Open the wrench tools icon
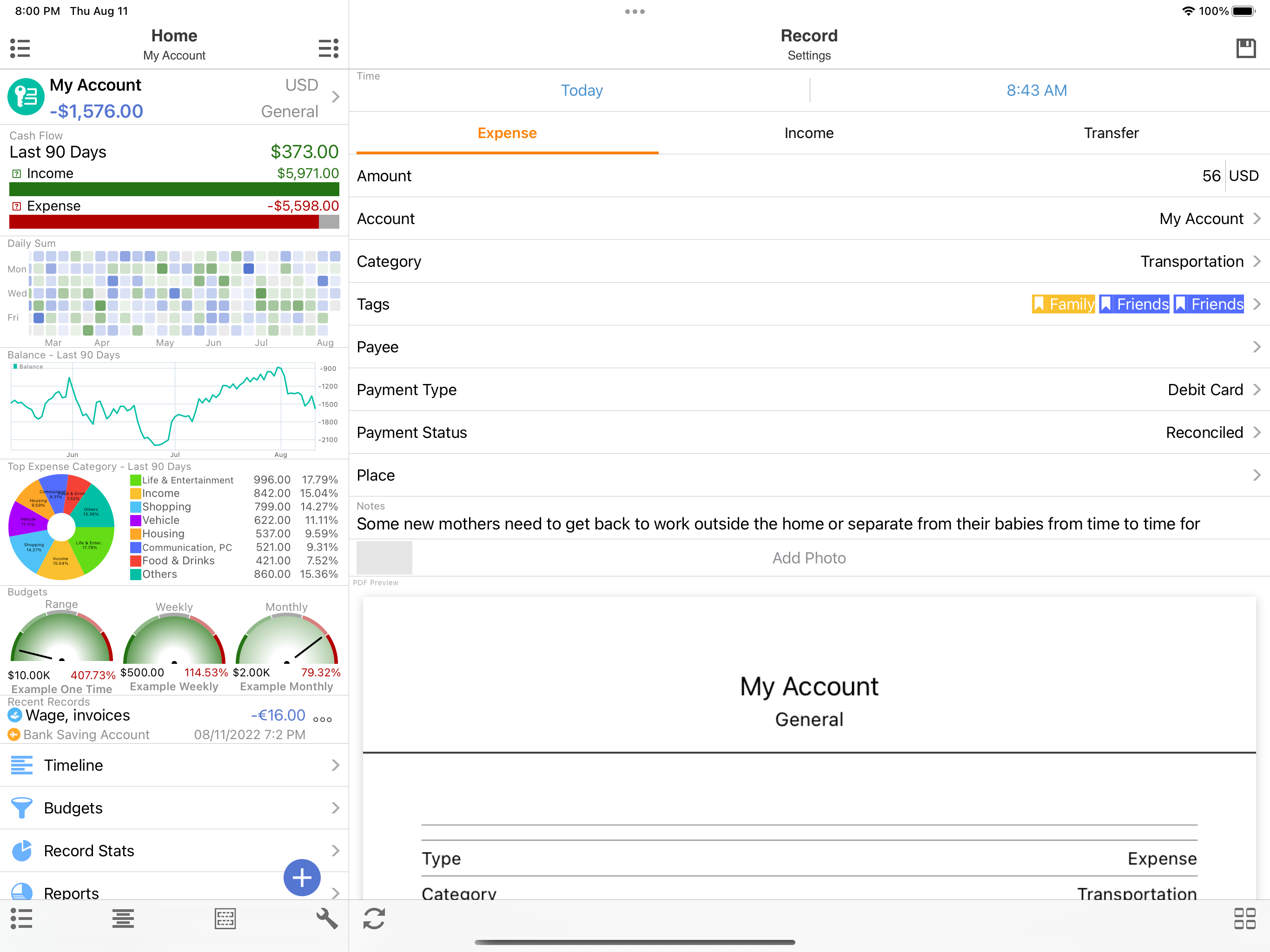This screenshot has height=952, width=1270. [x=327, y=918]
